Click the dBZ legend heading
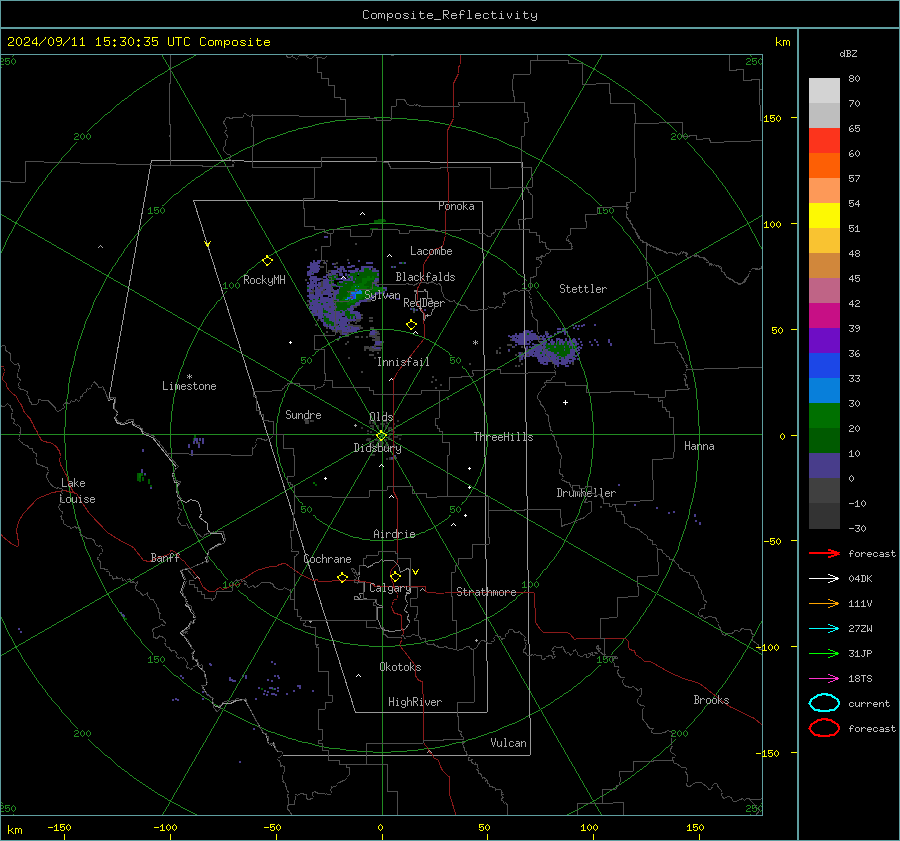 point(848,53)
